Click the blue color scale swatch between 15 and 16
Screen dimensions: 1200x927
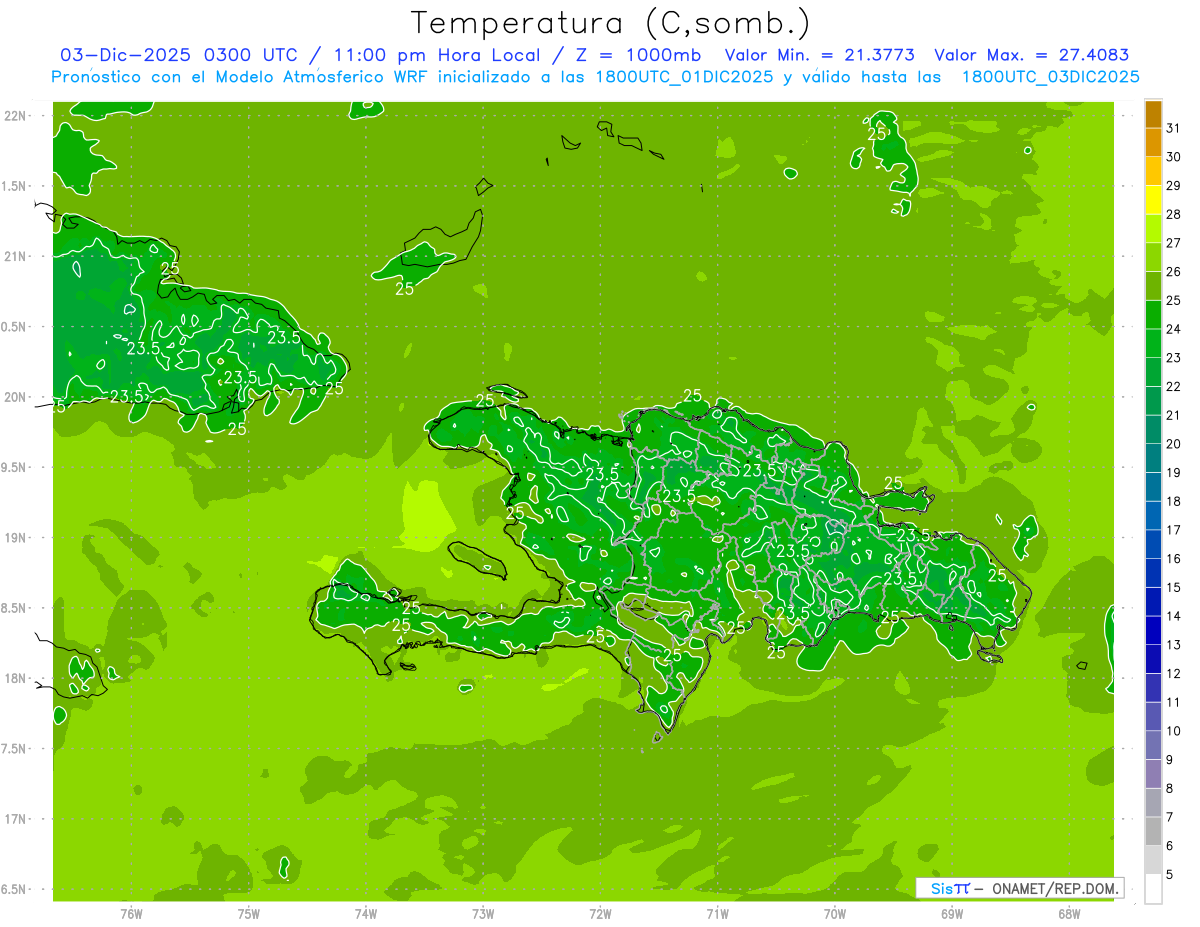tap(1153, 573)
